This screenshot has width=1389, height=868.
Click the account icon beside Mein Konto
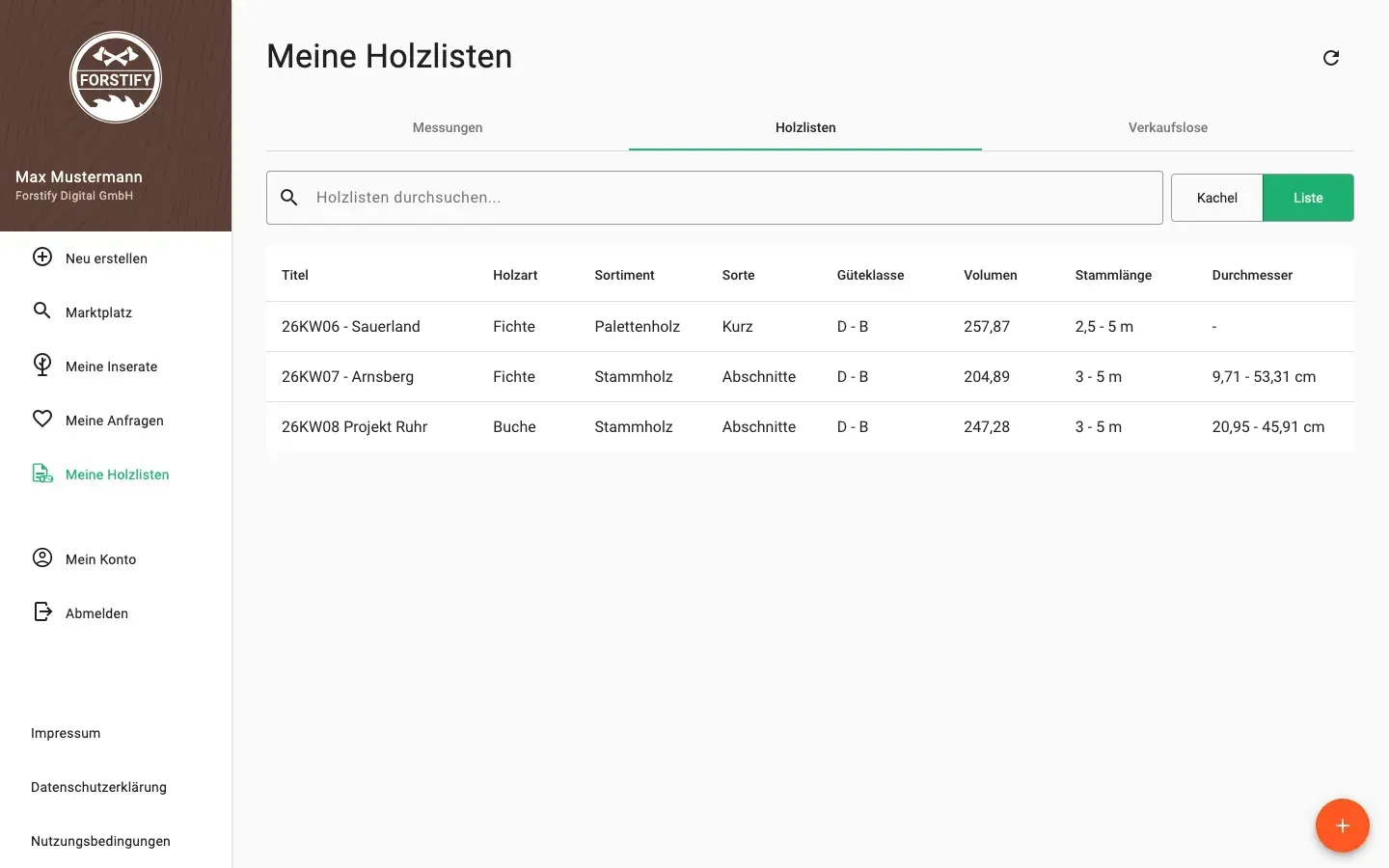coord(42,557)
